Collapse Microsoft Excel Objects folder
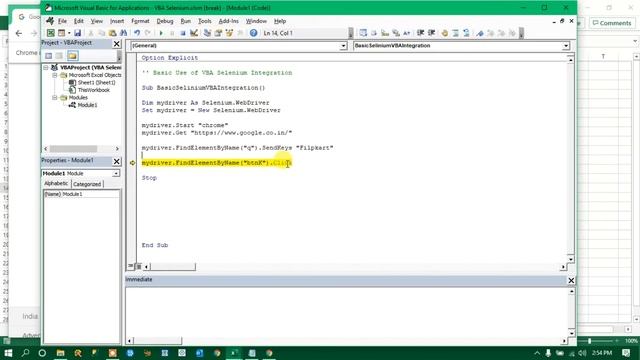This screenshot has height=360, width=640. click(x=54, y=75)
